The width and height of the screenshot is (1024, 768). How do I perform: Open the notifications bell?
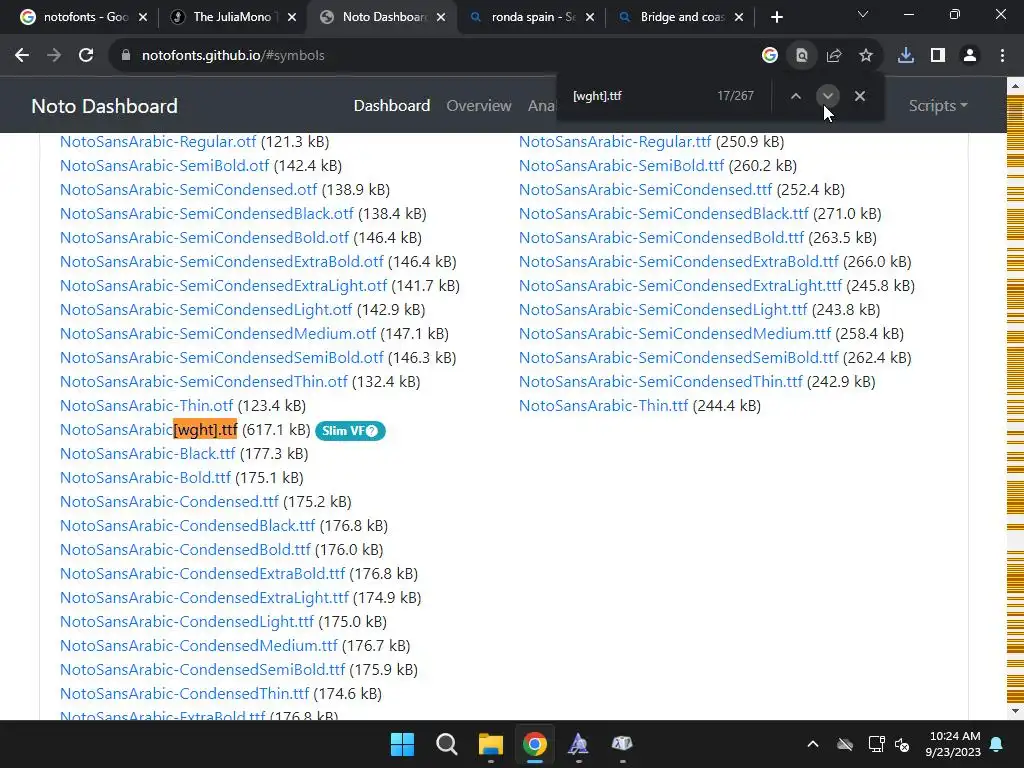click(x=997, y=744)
